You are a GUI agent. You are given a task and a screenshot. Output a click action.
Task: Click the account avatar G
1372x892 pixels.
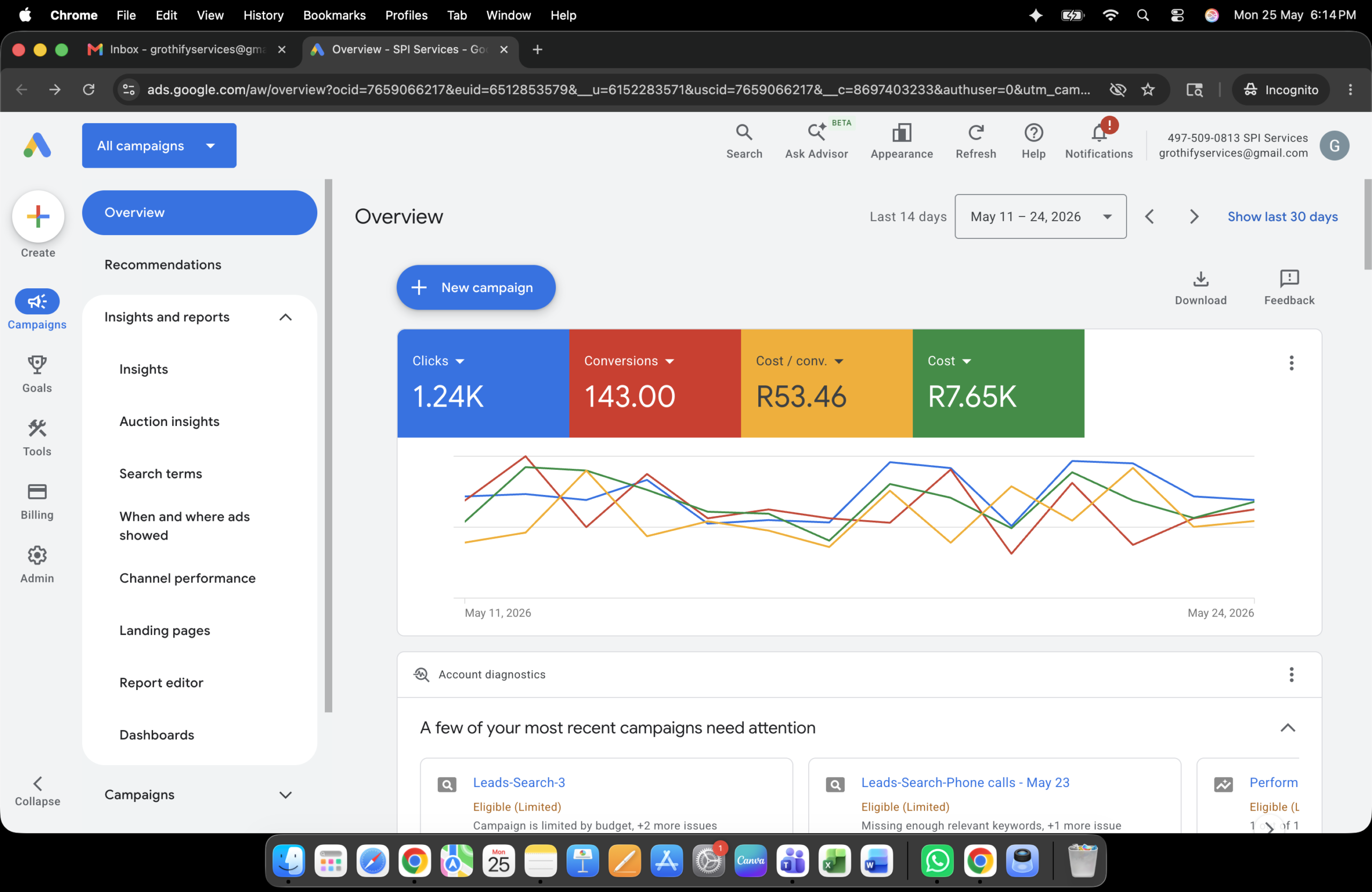click(x=1334, y=146)
